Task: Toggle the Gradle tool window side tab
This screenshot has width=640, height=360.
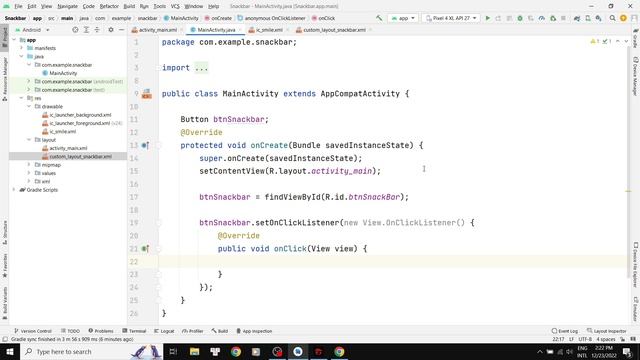Action: click(x=636, y=38)
